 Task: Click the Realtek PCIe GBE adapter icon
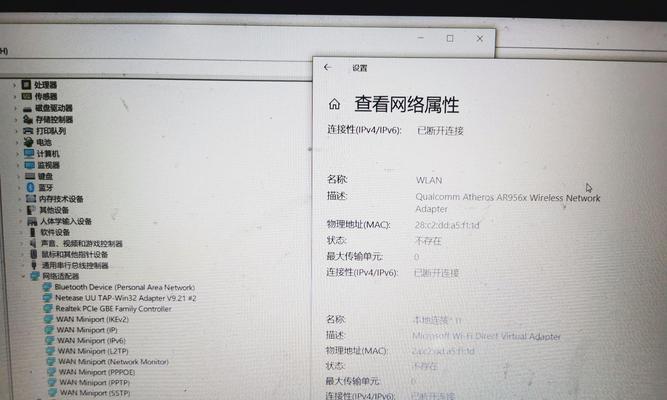pos(48,309)
